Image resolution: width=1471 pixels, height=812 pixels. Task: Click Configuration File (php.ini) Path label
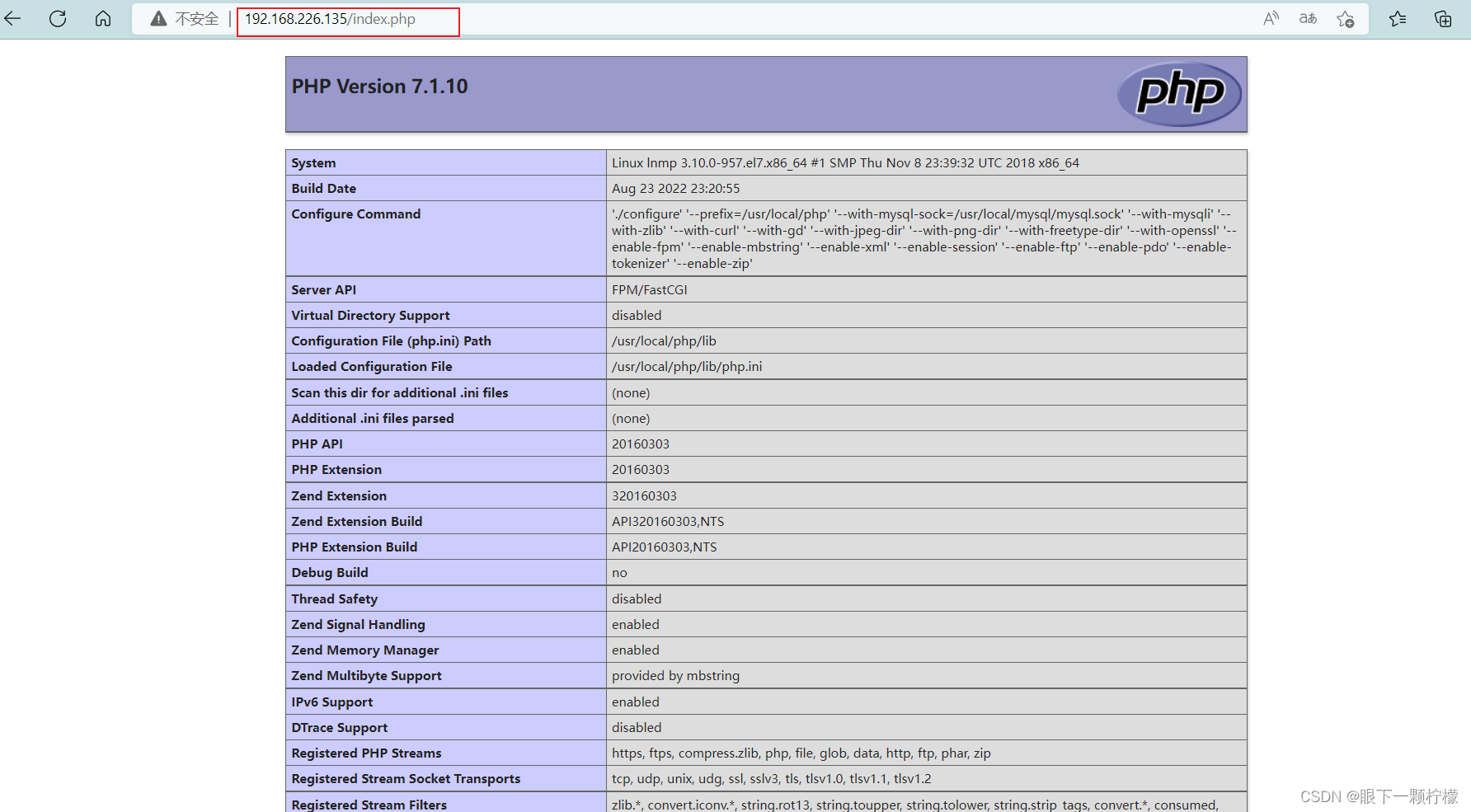click(x=391, y=341)
